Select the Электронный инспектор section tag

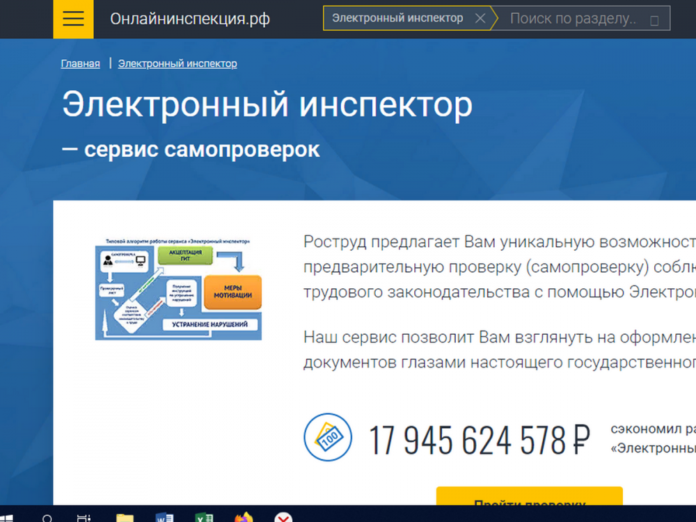pyautogui.click(x=397, y=18)
